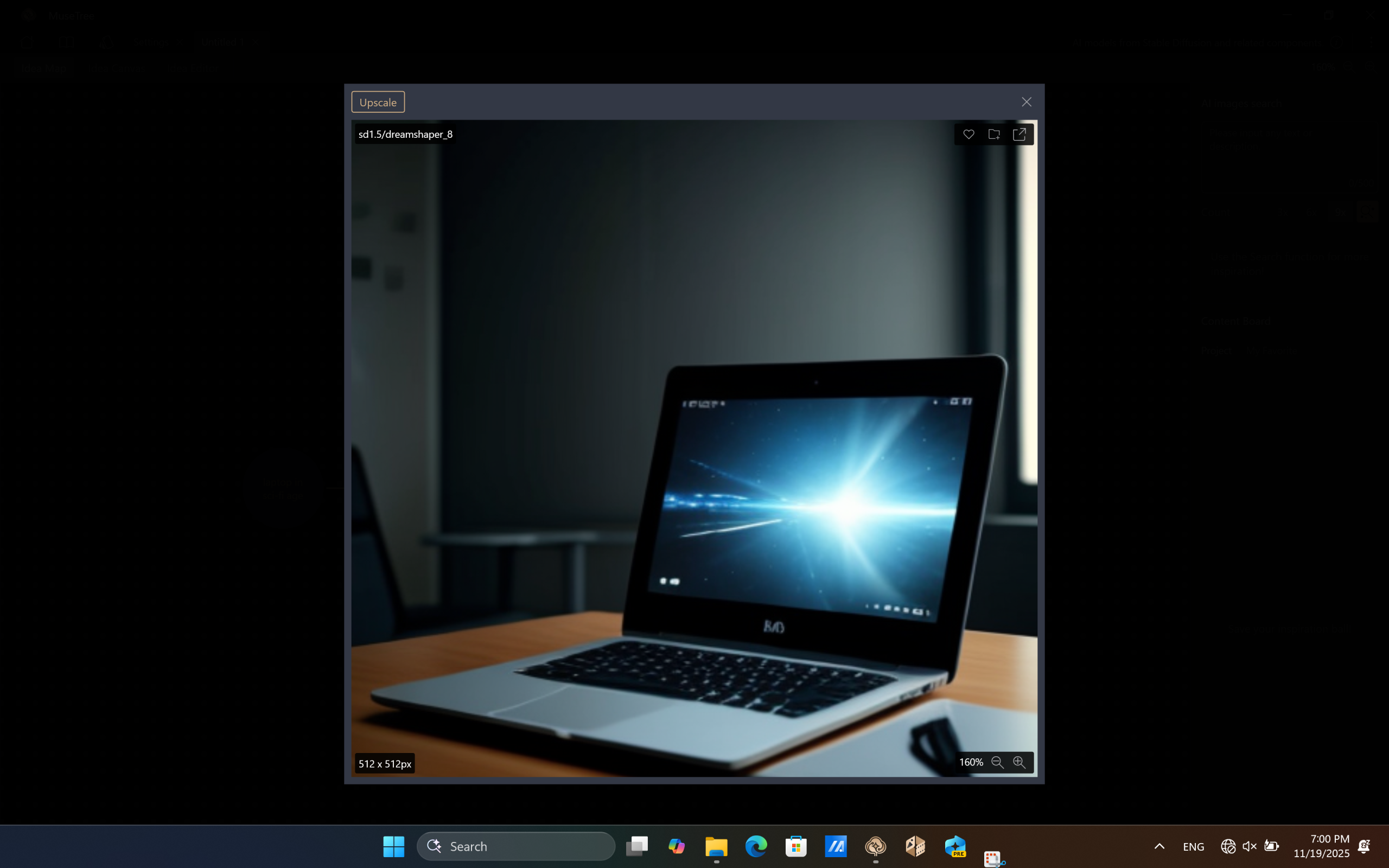Open Task View from taskbar
The width and height of the screenshot is (1389, 868).
(x=636, y=846)
